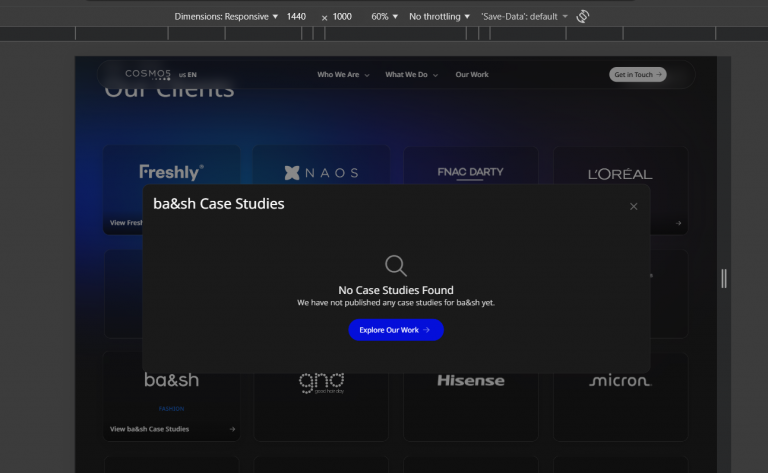Screen dimensions: 768x473
Task: Open the US EN language selector
Action: [188, 75]
